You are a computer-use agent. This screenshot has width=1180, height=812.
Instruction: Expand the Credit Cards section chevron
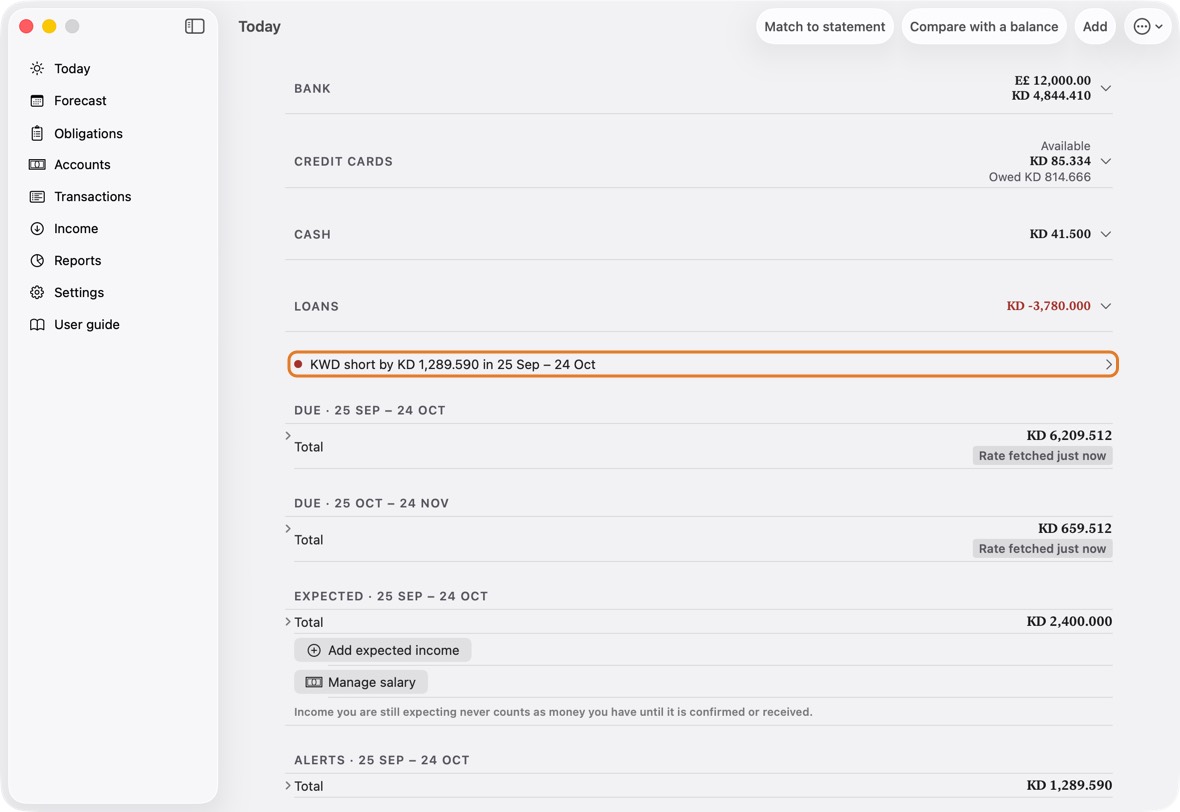pyautogui.click(x=1105, y=161)
